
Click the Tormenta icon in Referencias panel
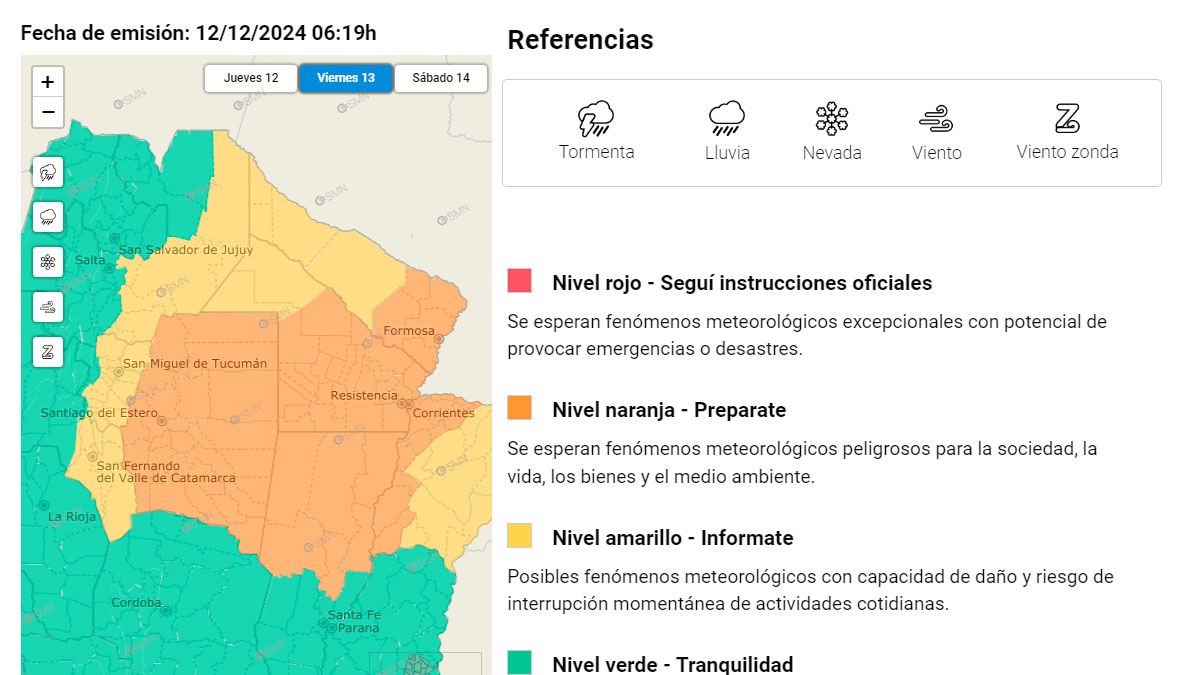(x=597, y=119)
